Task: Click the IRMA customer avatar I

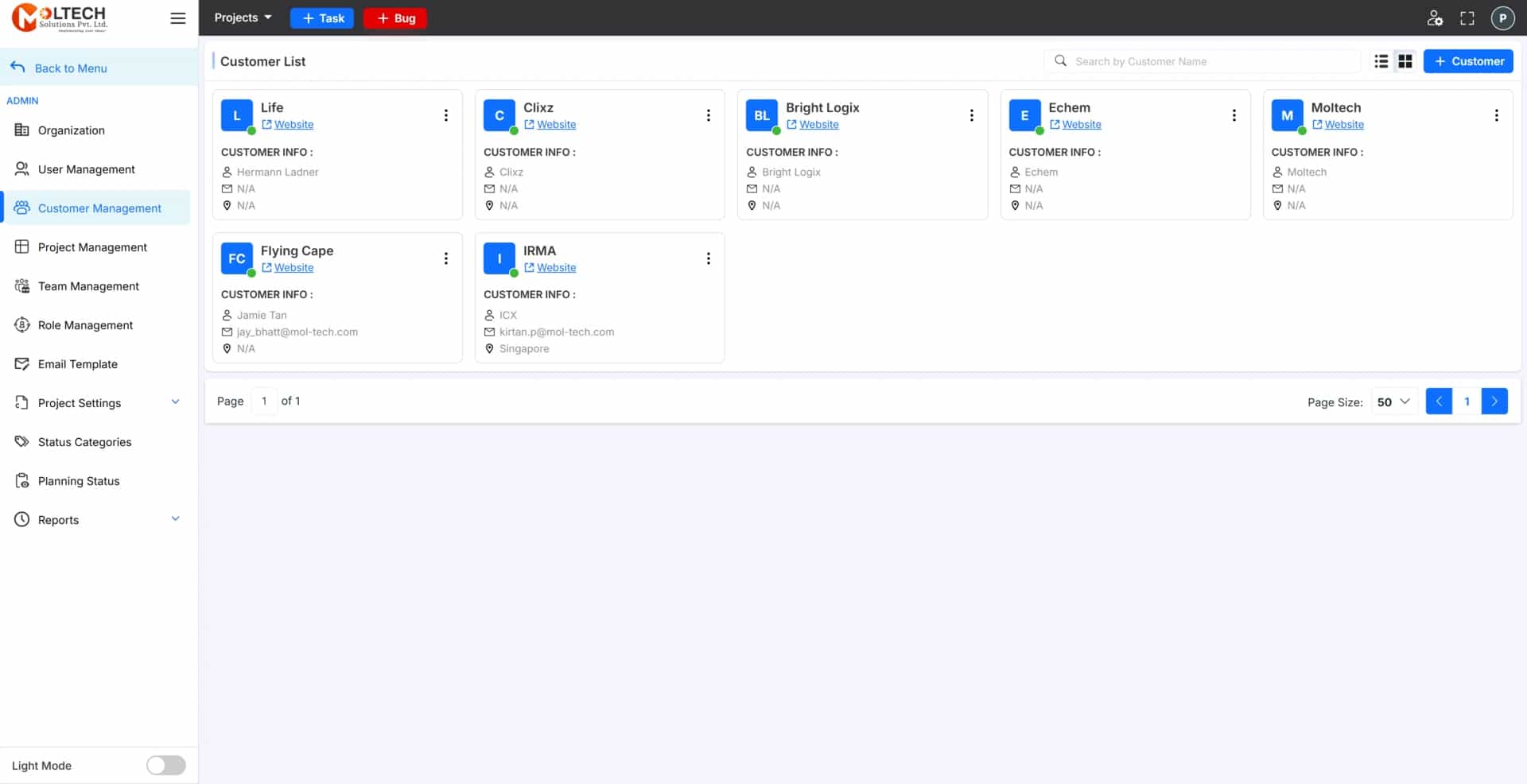Action: [499, 258]
